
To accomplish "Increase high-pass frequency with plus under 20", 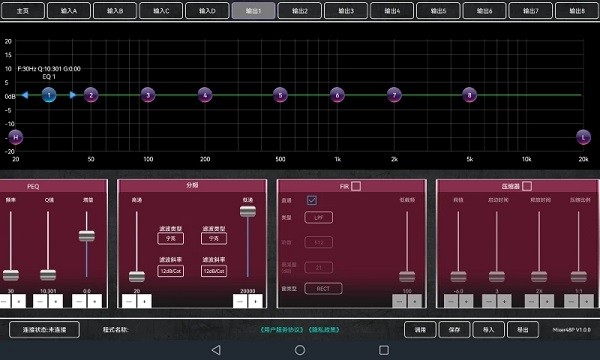I will pyautogui.click(x=144, y=301).
